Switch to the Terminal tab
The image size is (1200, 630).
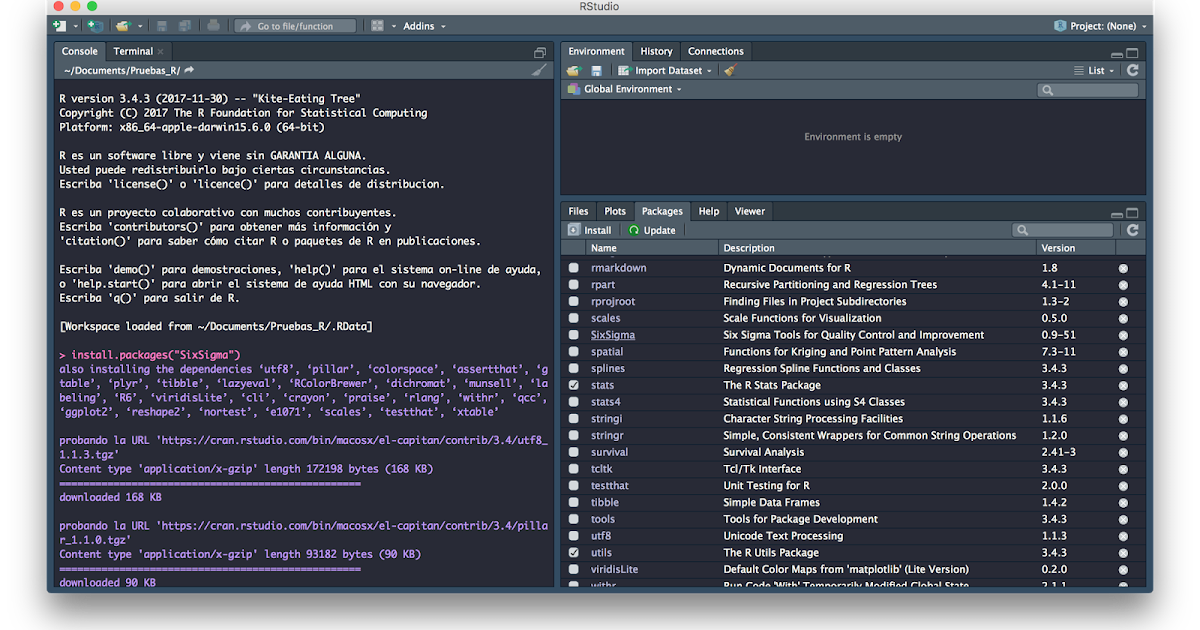(x=133, y=51)
